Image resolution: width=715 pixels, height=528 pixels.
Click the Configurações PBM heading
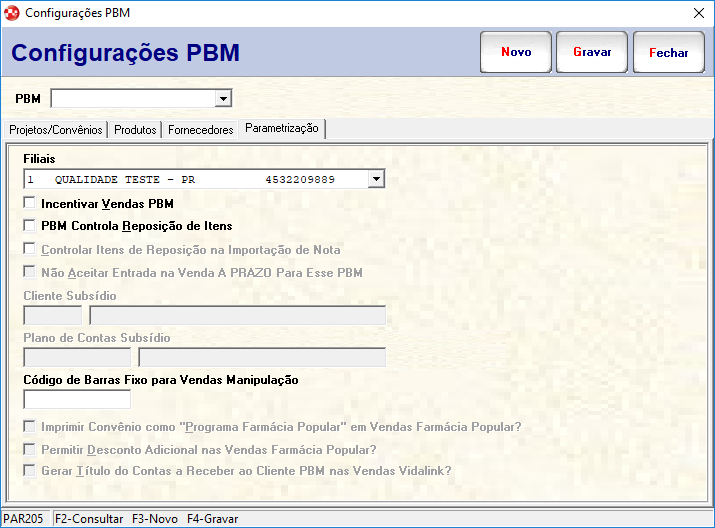(x=125, y=52)
